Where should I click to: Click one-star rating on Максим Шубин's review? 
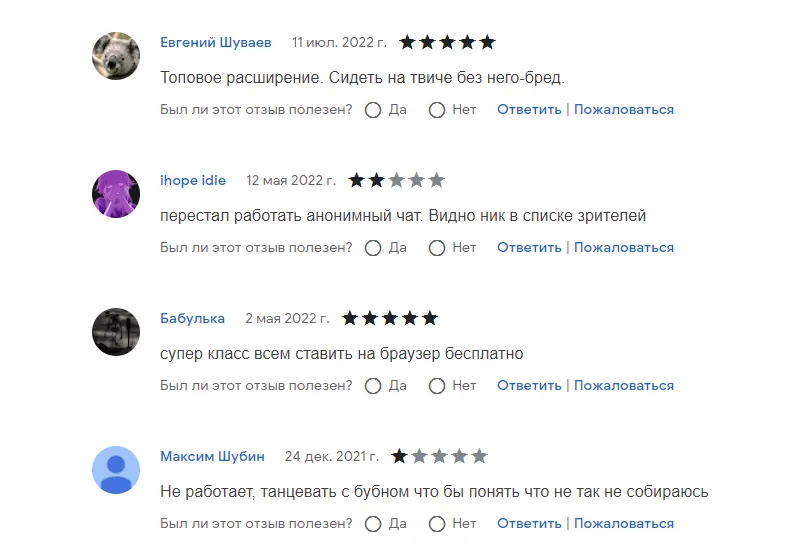pos(439,456)
